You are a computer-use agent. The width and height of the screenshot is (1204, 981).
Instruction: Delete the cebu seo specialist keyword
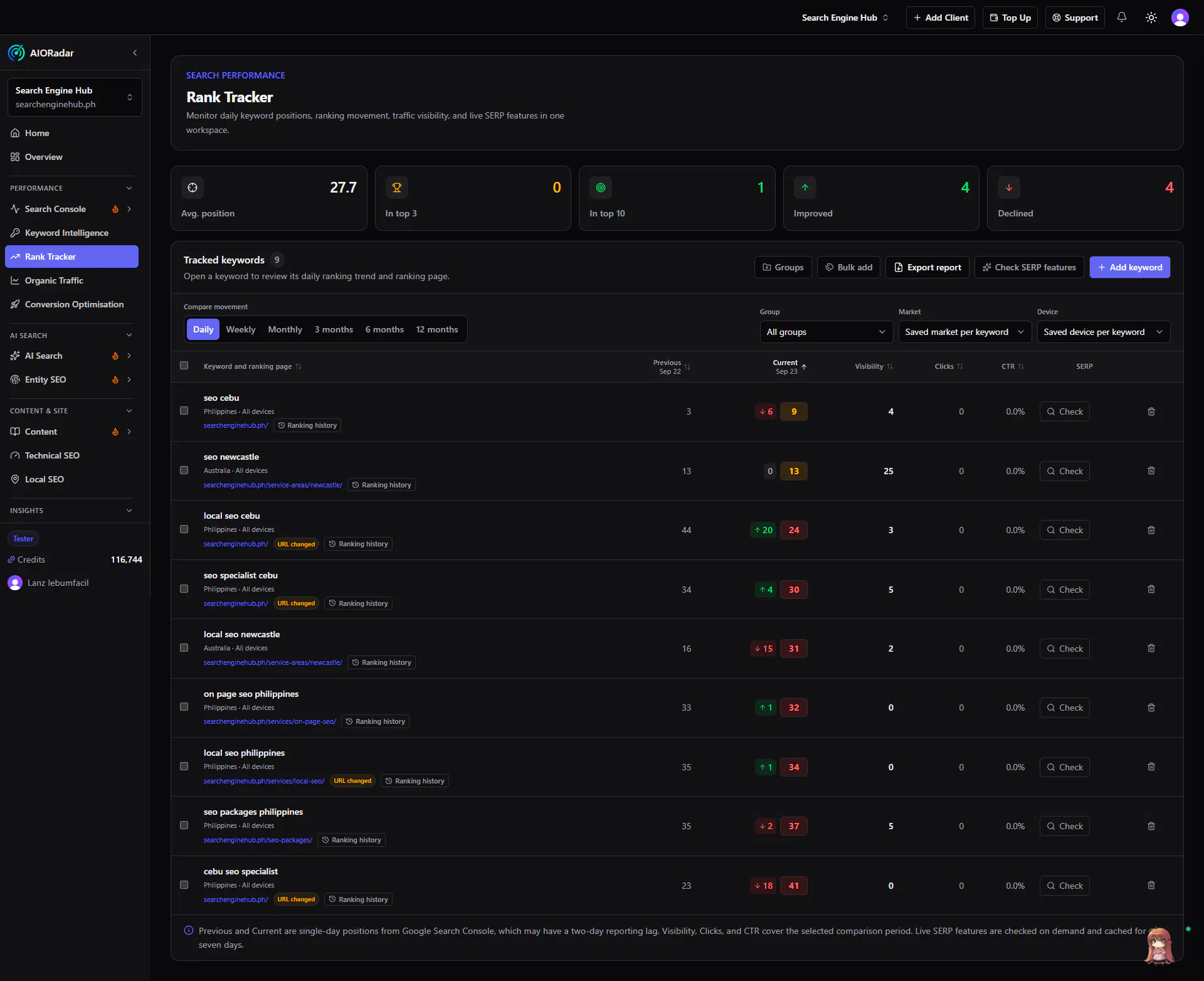click(x=1151, y=885)
